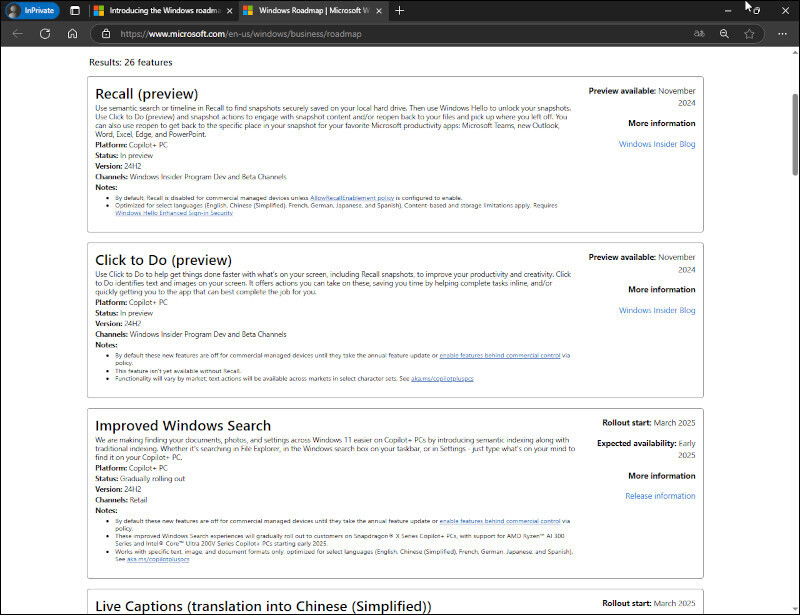
Task: Open Windows Insider Blog link in Click to Do card
Action: pyautogui.click(x=657, y=310)
